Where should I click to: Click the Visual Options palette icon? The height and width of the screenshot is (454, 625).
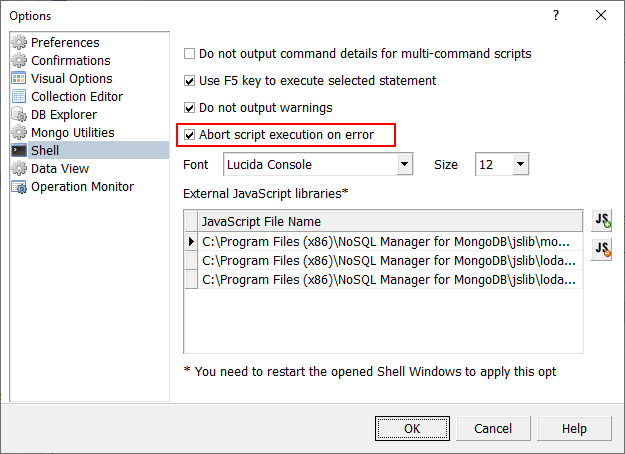pyautogui.click(x=19, y=79)
